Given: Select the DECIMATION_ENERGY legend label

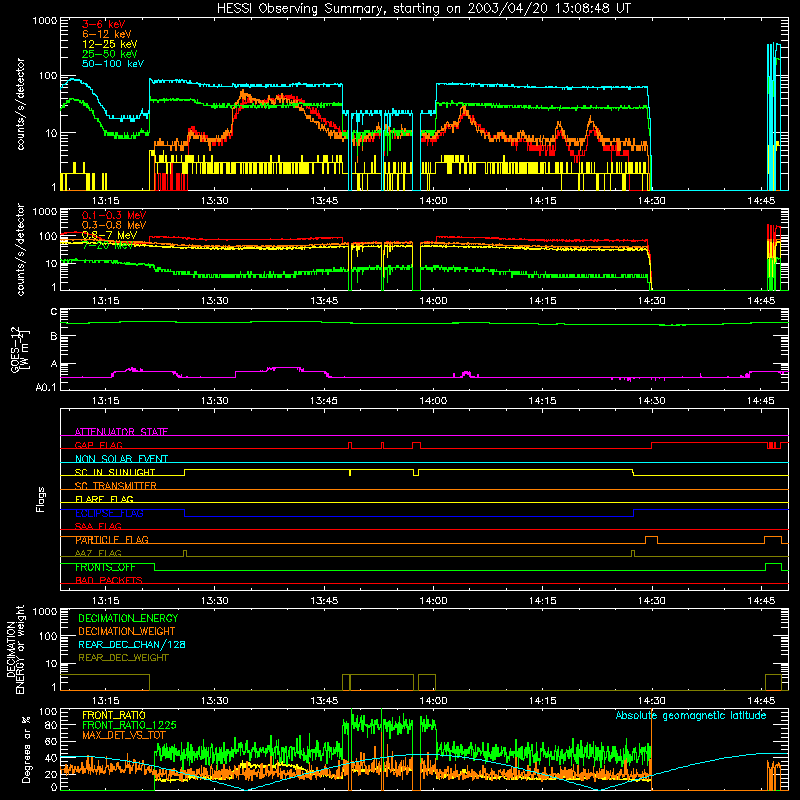Looking at the screenshot, I should [128, 618].
